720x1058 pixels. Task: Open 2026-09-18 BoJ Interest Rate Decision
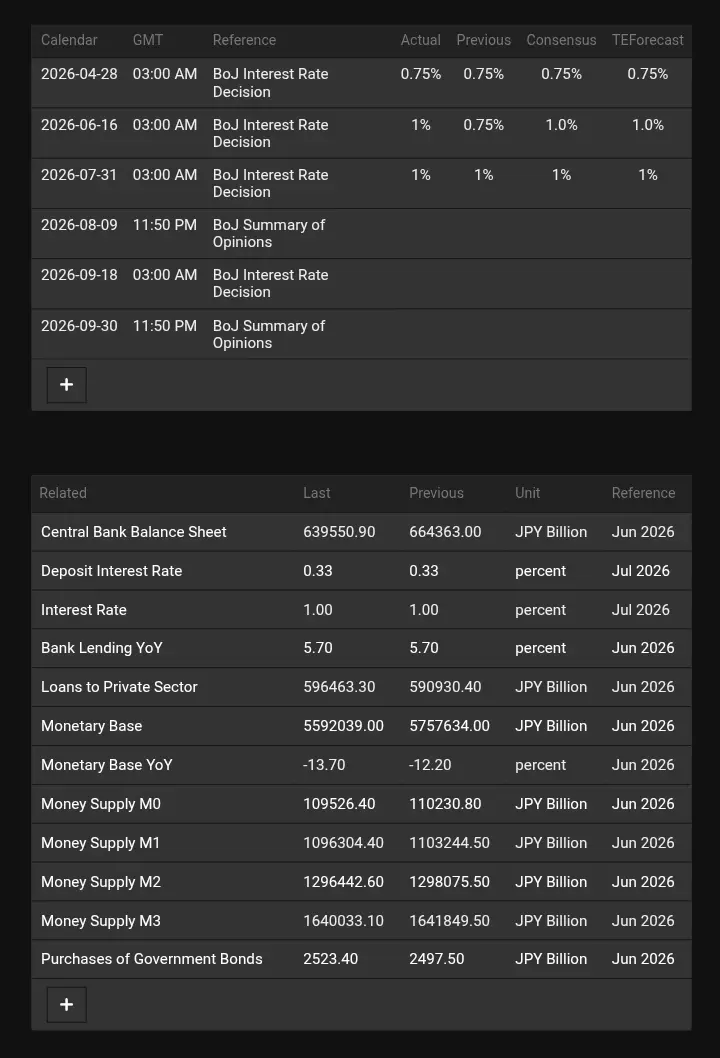(271, 283)
